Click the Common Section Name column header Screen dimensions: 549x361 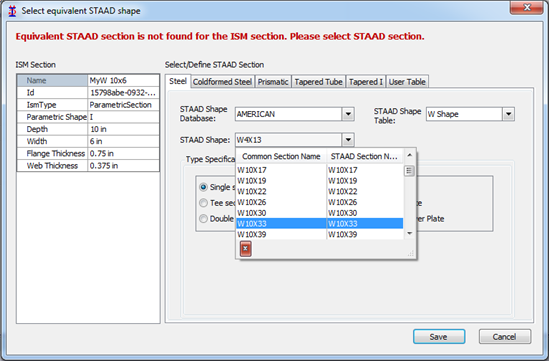[281, 156]
